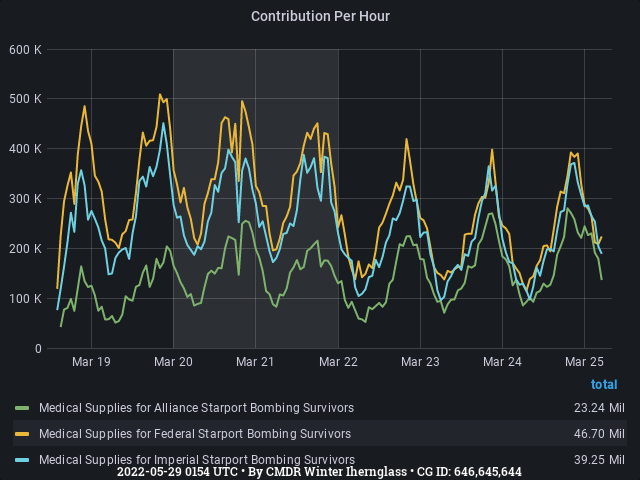Sort legend by the total column header
Image resolution: width=640 pixels, height=480 pixels.
click(604, 384)
